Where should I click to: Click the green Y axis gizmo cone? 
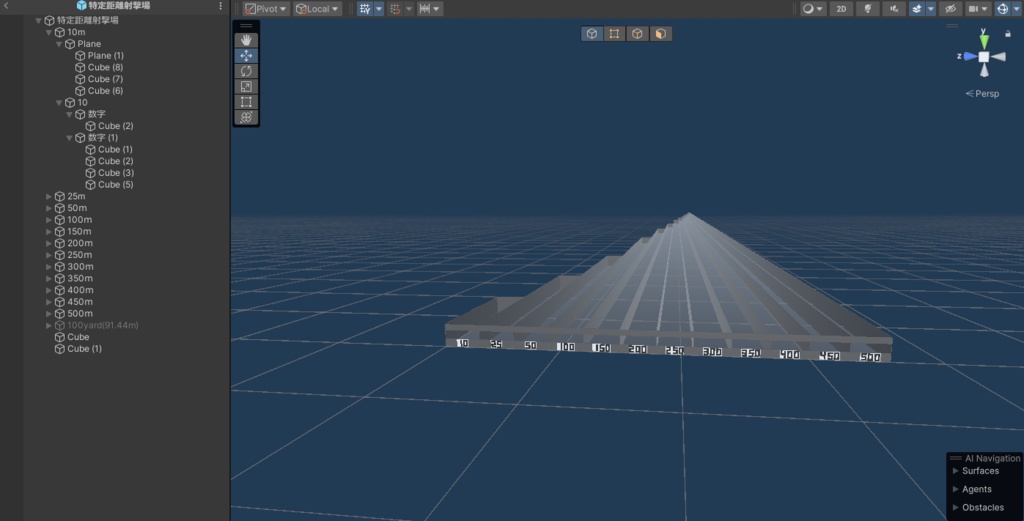(984, 41)
